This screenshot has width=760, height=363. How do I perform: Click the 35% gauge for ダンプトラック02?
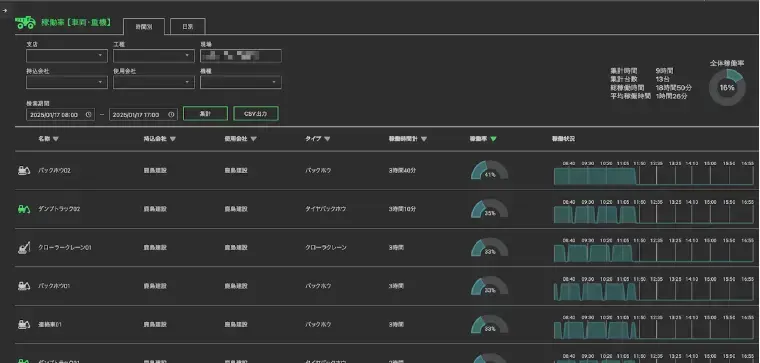[x=490, y=209]
